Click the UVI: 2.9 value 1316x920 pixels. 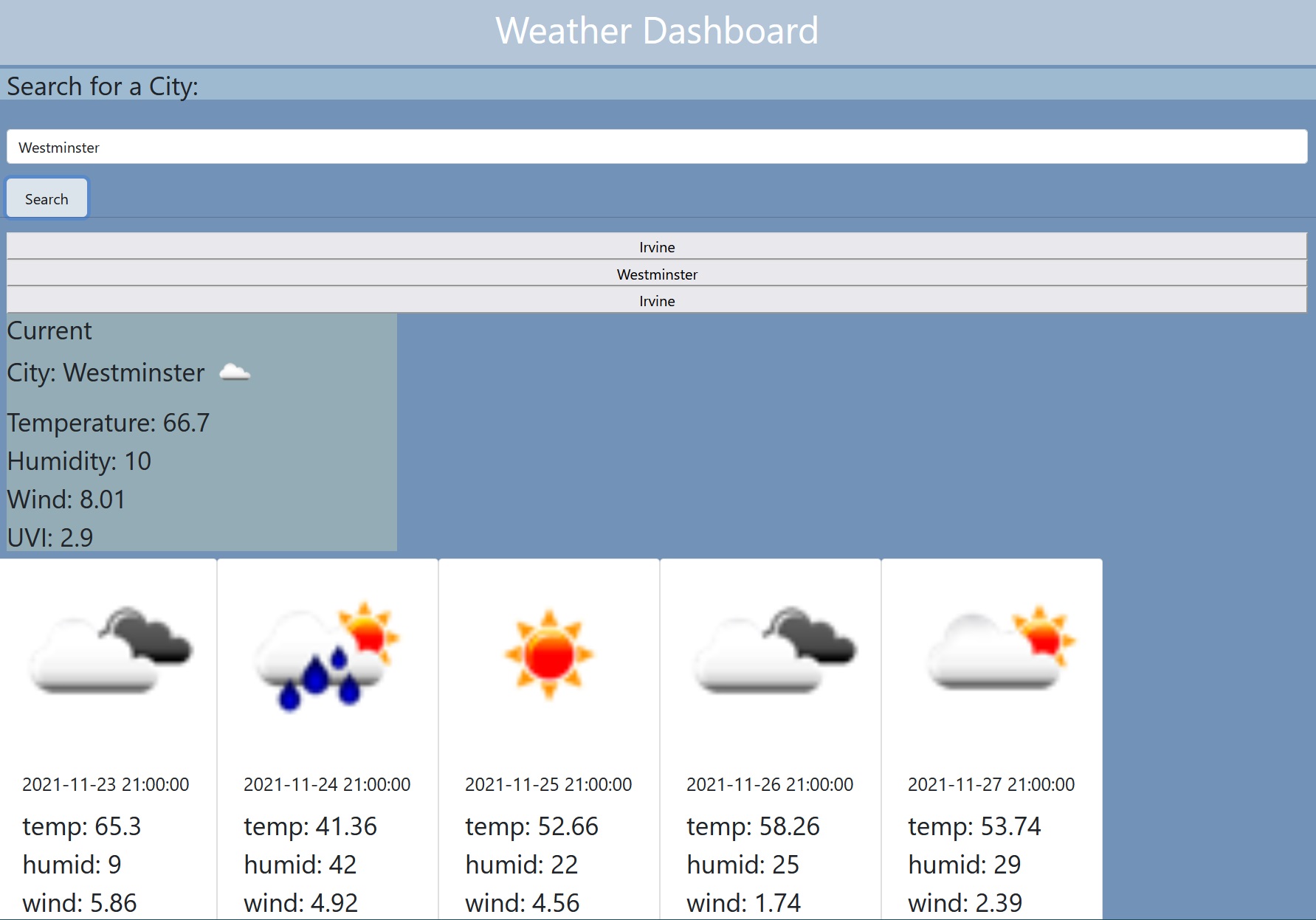tap(49, 537)
